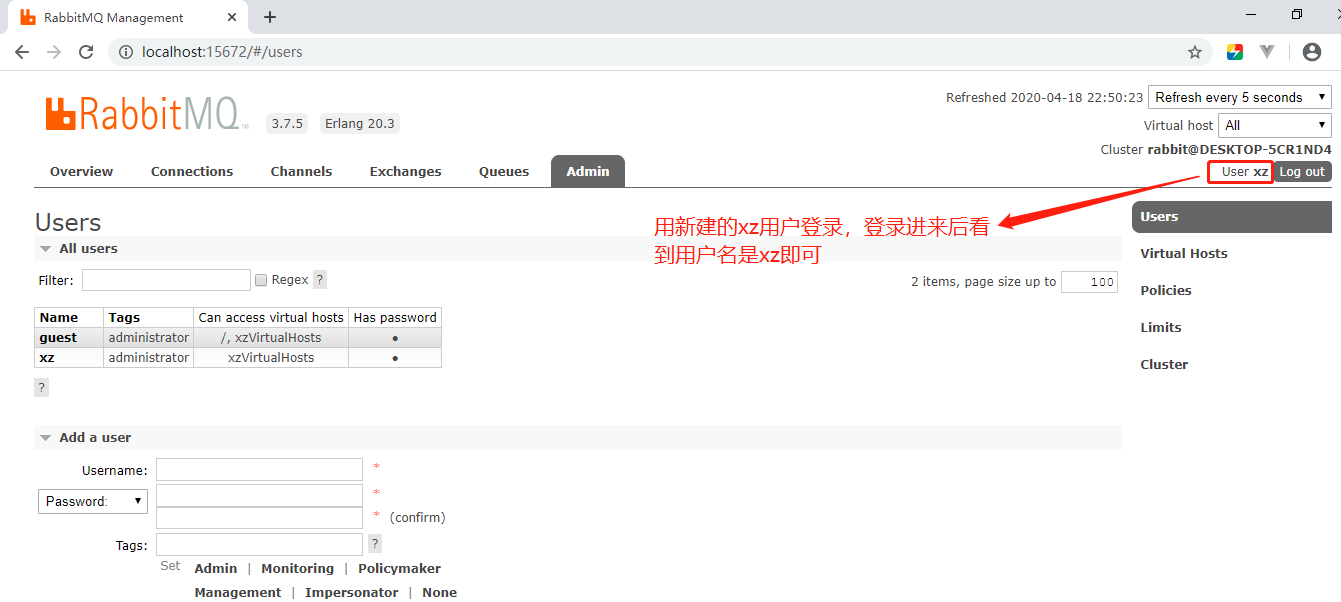The image size is (1341, 602).
Task: Set the None tag
Action: [439, 592]
